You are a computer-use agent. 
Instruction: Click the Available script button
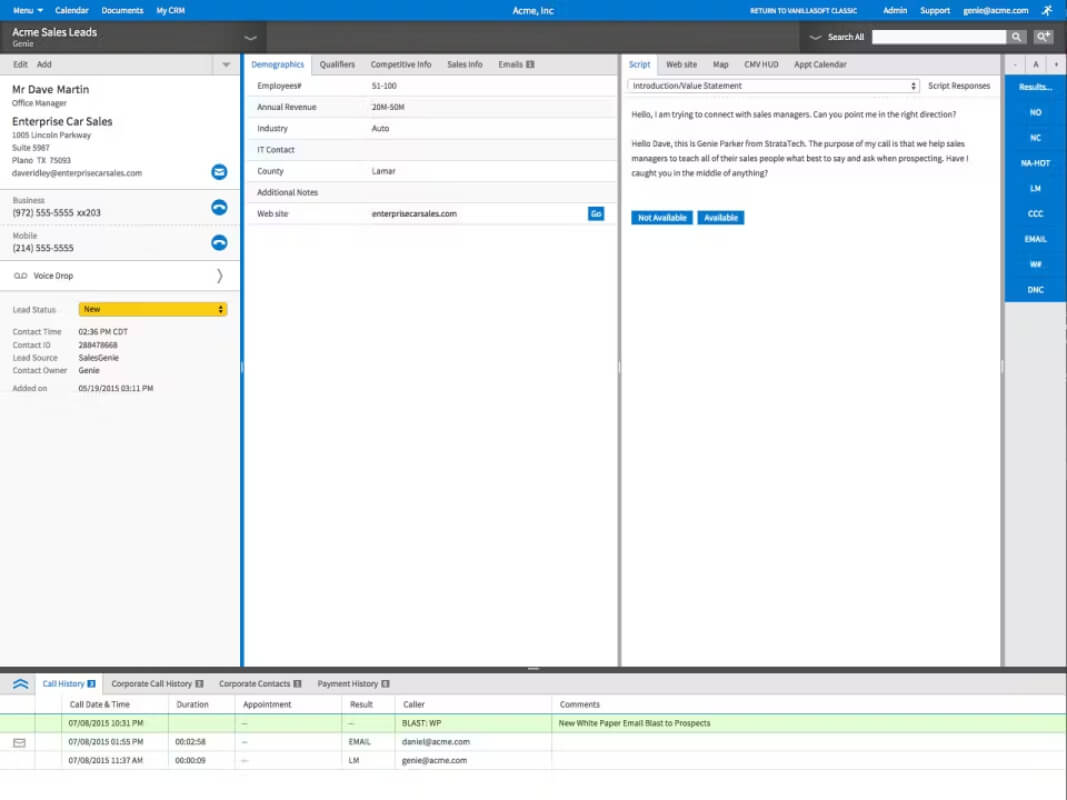click(721, 218)
